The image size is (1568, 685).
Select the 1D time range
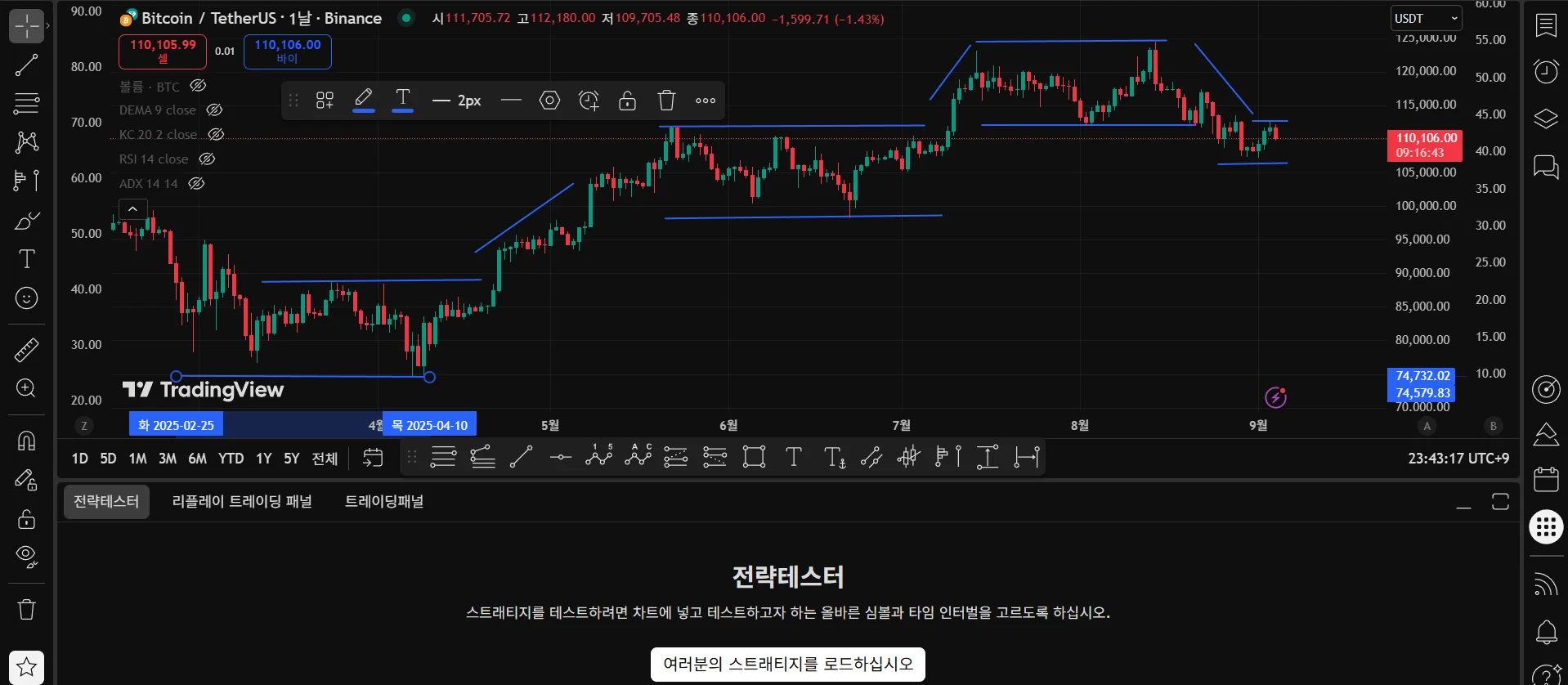pos(79,459)
